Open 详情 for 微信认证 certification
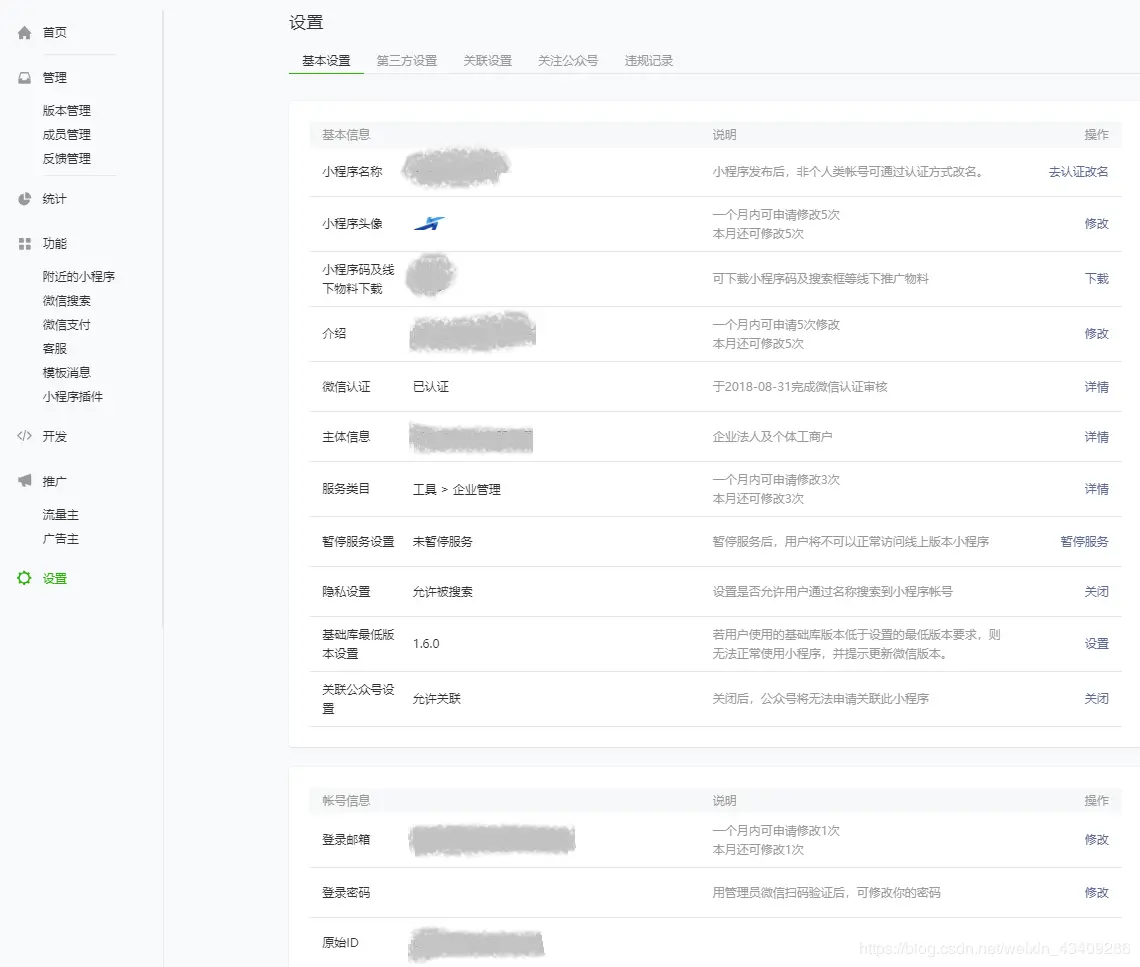Screen dimensions: 1140x967 pos(1096,386)
